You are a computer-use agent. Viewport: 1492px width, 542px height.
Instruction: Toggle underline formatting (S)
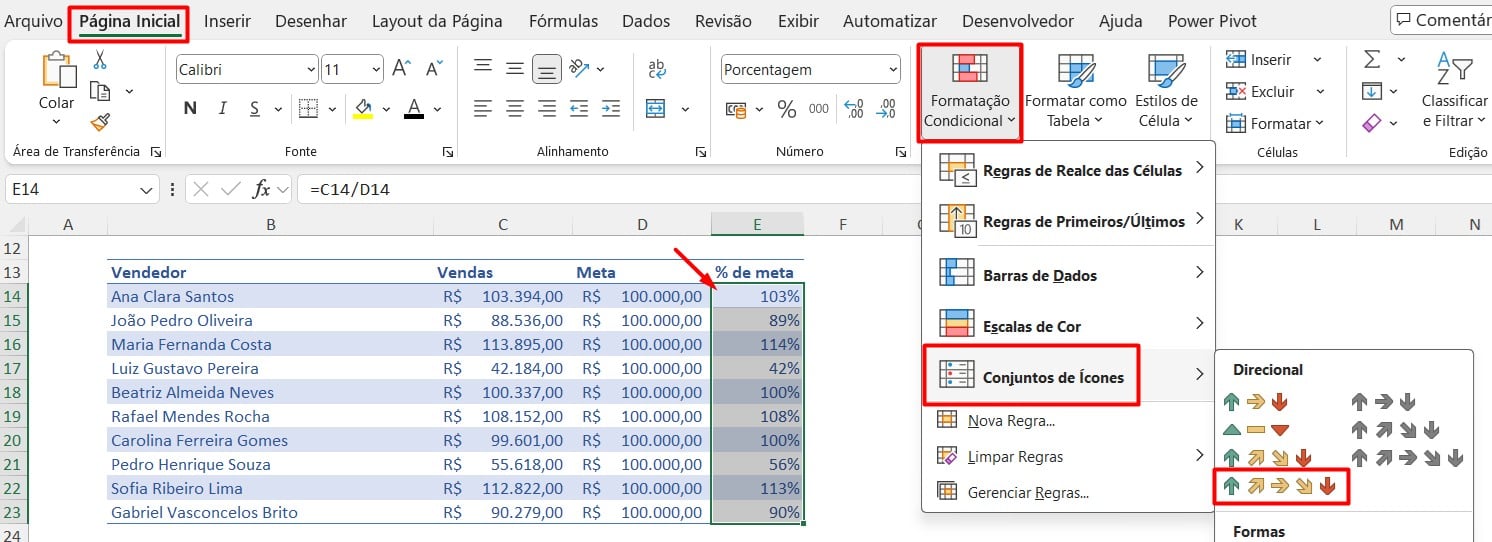[x=254, y=109]
